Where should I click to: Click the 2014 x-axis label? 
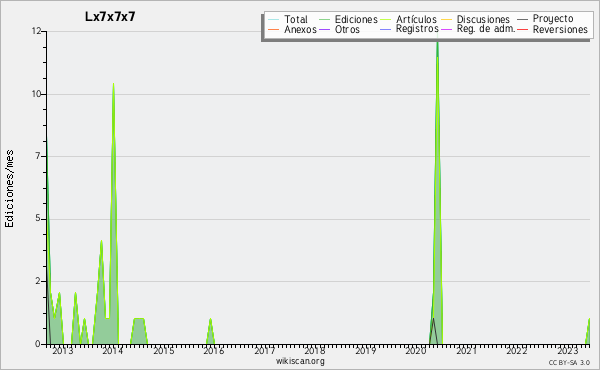tap(112, 351)
